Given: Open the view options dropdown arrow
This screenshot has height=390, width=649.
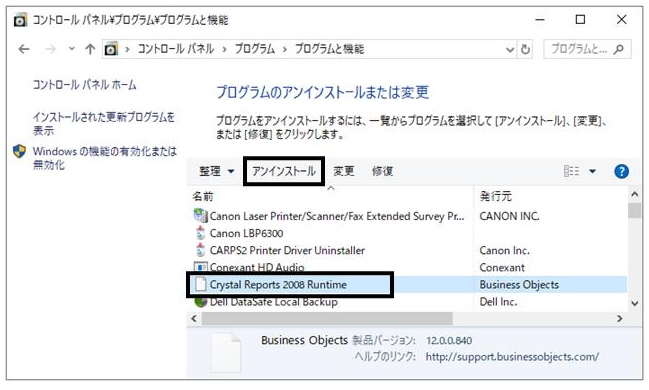Looking at the screenshot, I should point(592,171).
